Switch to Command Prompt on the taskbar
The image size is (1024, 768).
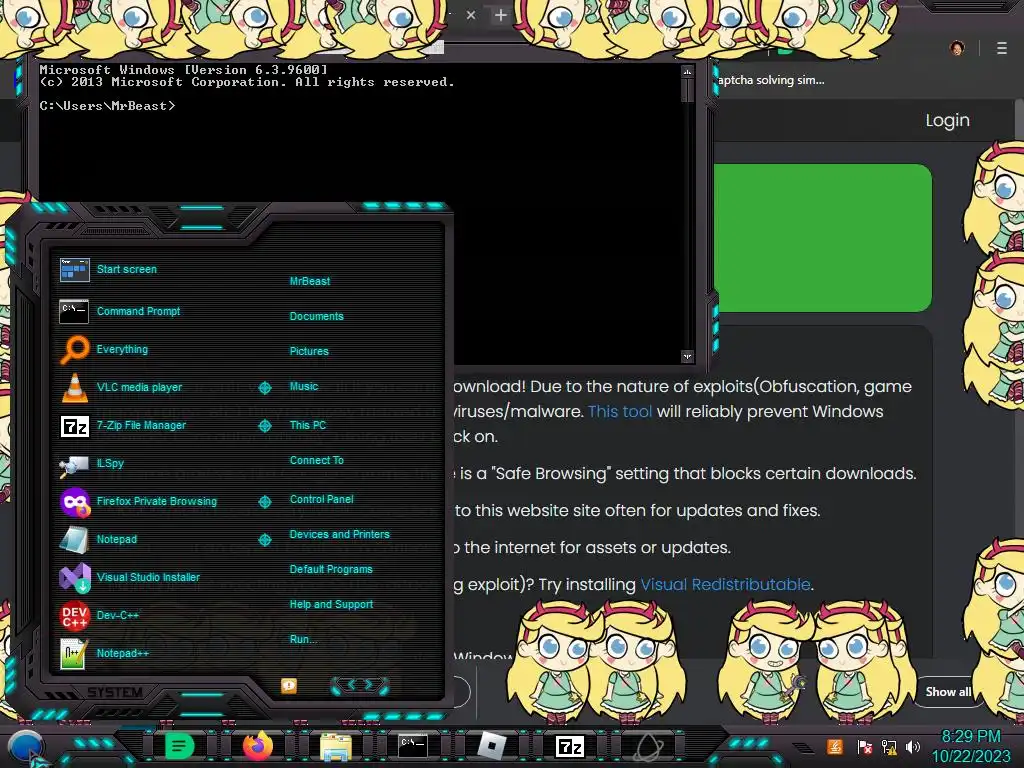[413, 746]
